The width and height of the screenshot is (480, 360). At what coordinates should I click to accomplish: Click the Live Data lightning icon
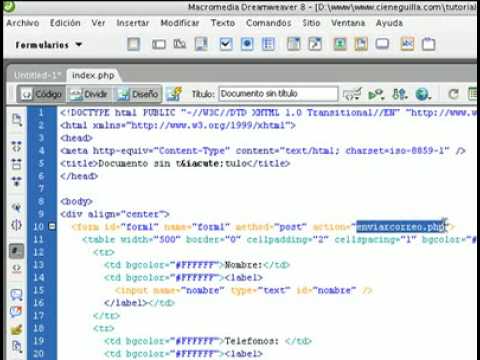(175, 94)
